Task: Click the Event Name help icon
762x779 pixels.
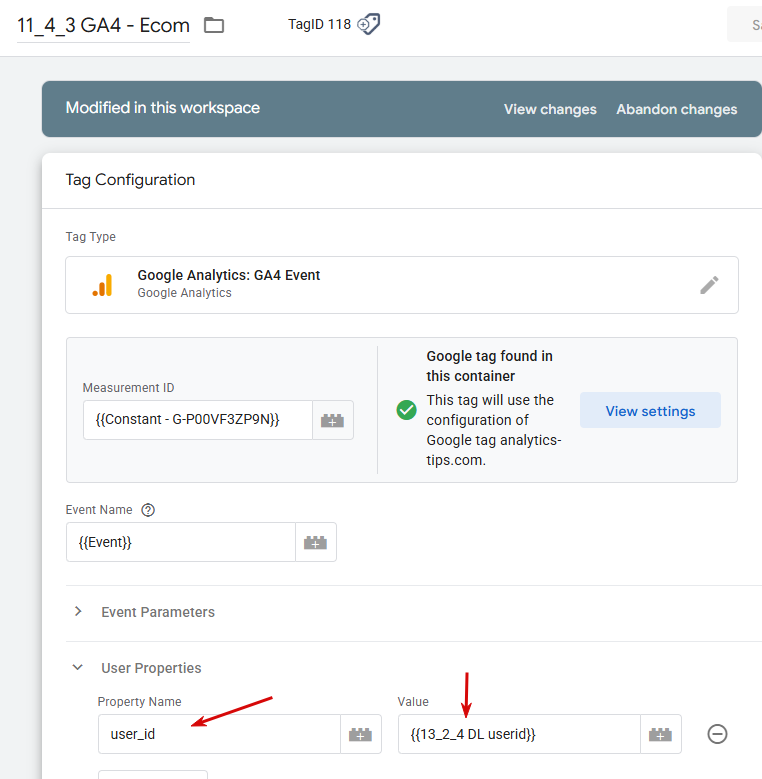Action: click(x=148, y=510)
